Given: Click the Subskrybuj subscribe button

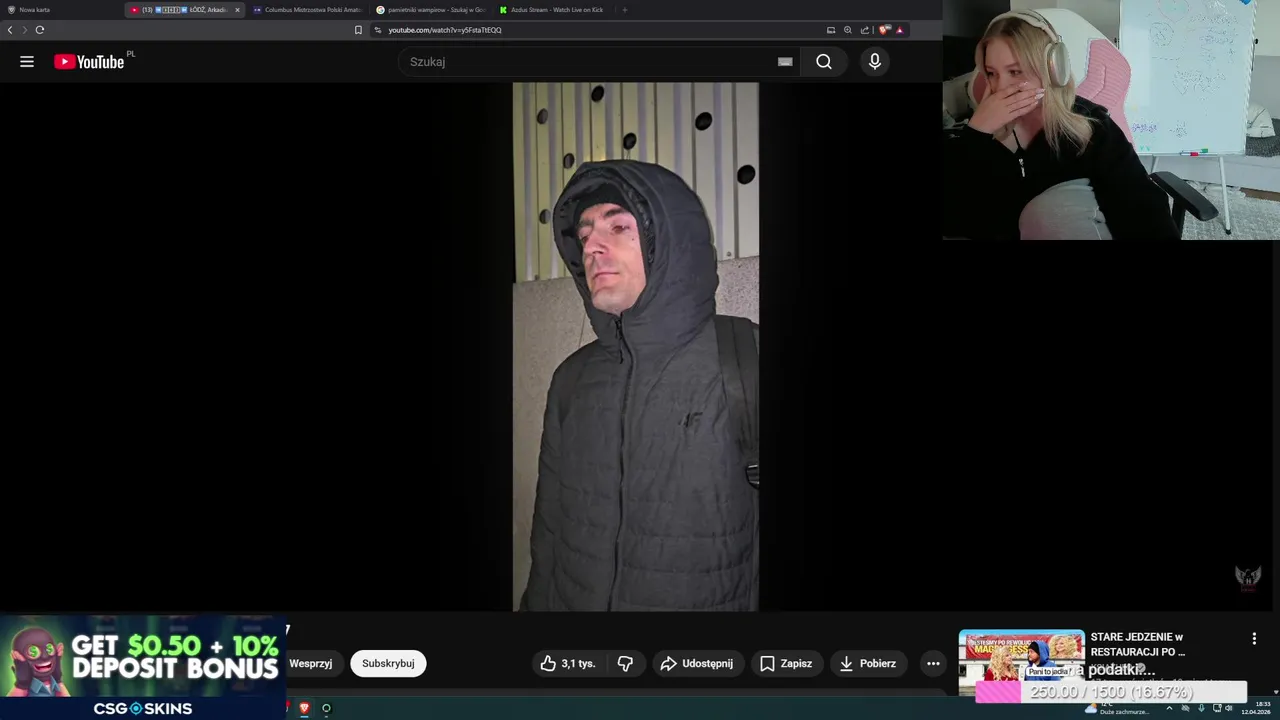Looking at the screenshot, I should coord(388,663).
